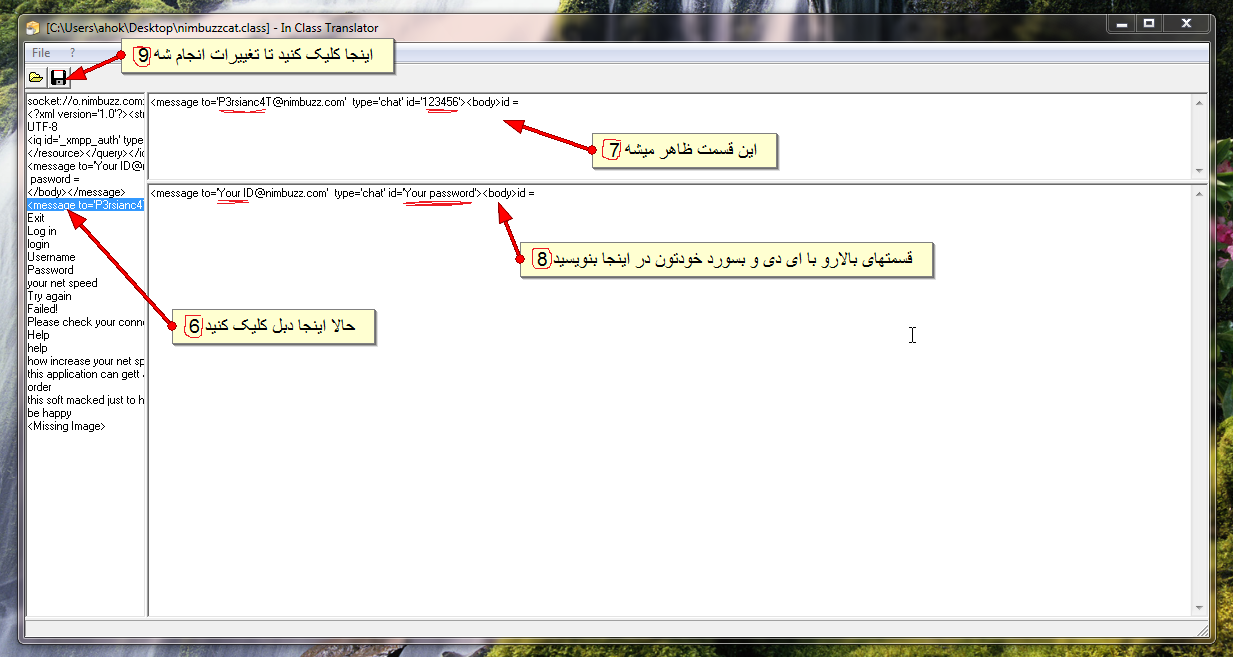This screenshot has height=657, width=1233.
Task: Select the highlighted "<message to='P3rsianc4" list entry
Action: point(86,205)
